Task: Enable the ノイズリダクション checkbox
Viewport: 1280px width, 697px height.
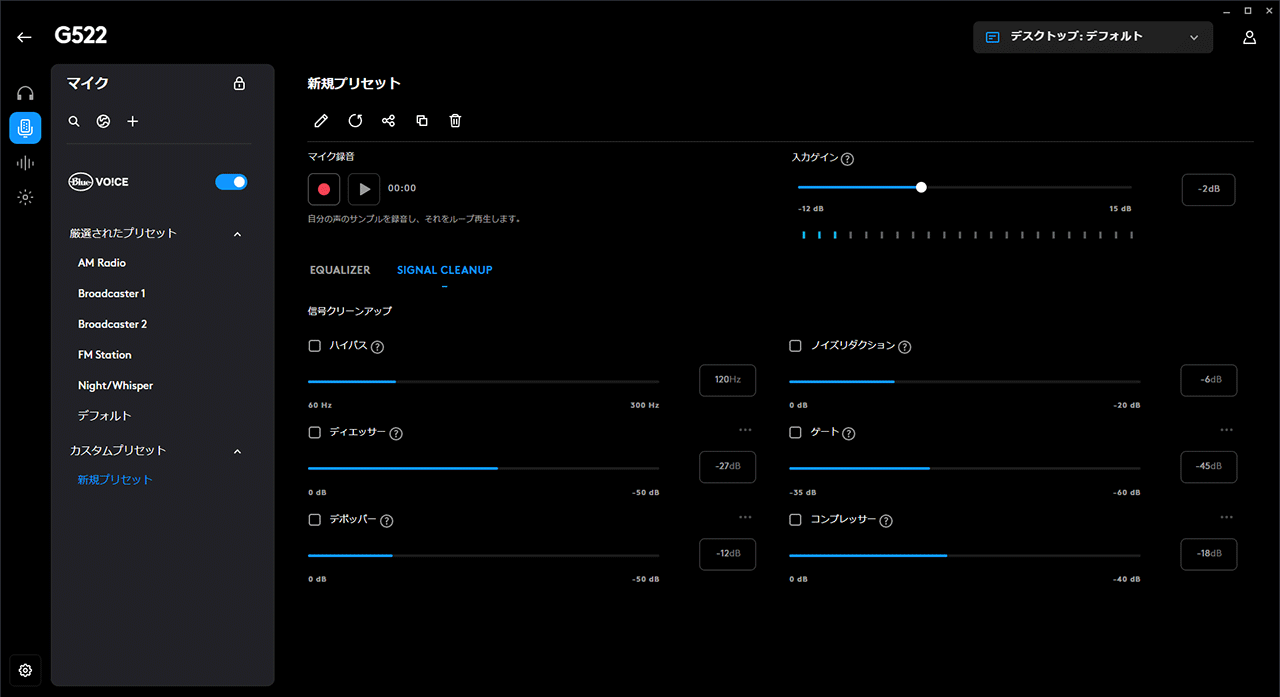Action: click(x=796, y=346)
